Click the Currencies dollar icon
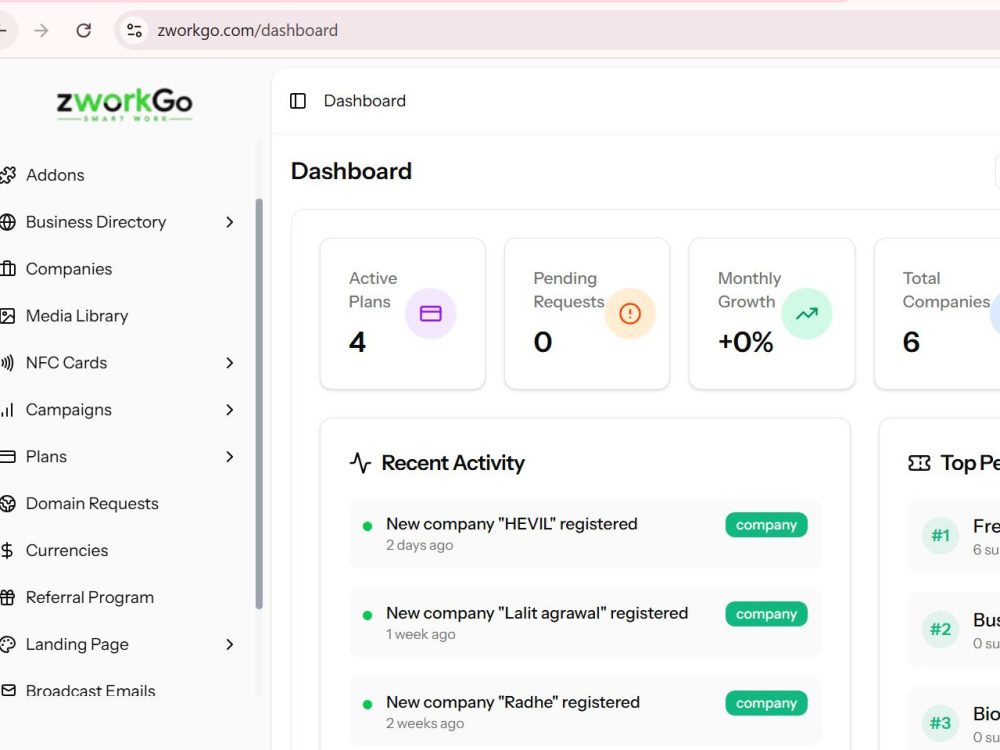This screenshot has height=750, width=1000. [x=7, y=550]
